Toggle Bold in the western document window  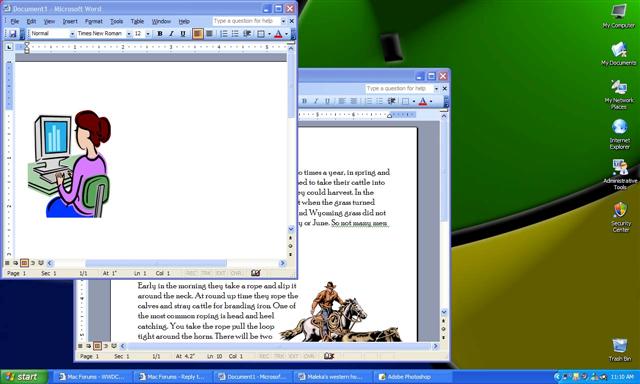[304, 101]
